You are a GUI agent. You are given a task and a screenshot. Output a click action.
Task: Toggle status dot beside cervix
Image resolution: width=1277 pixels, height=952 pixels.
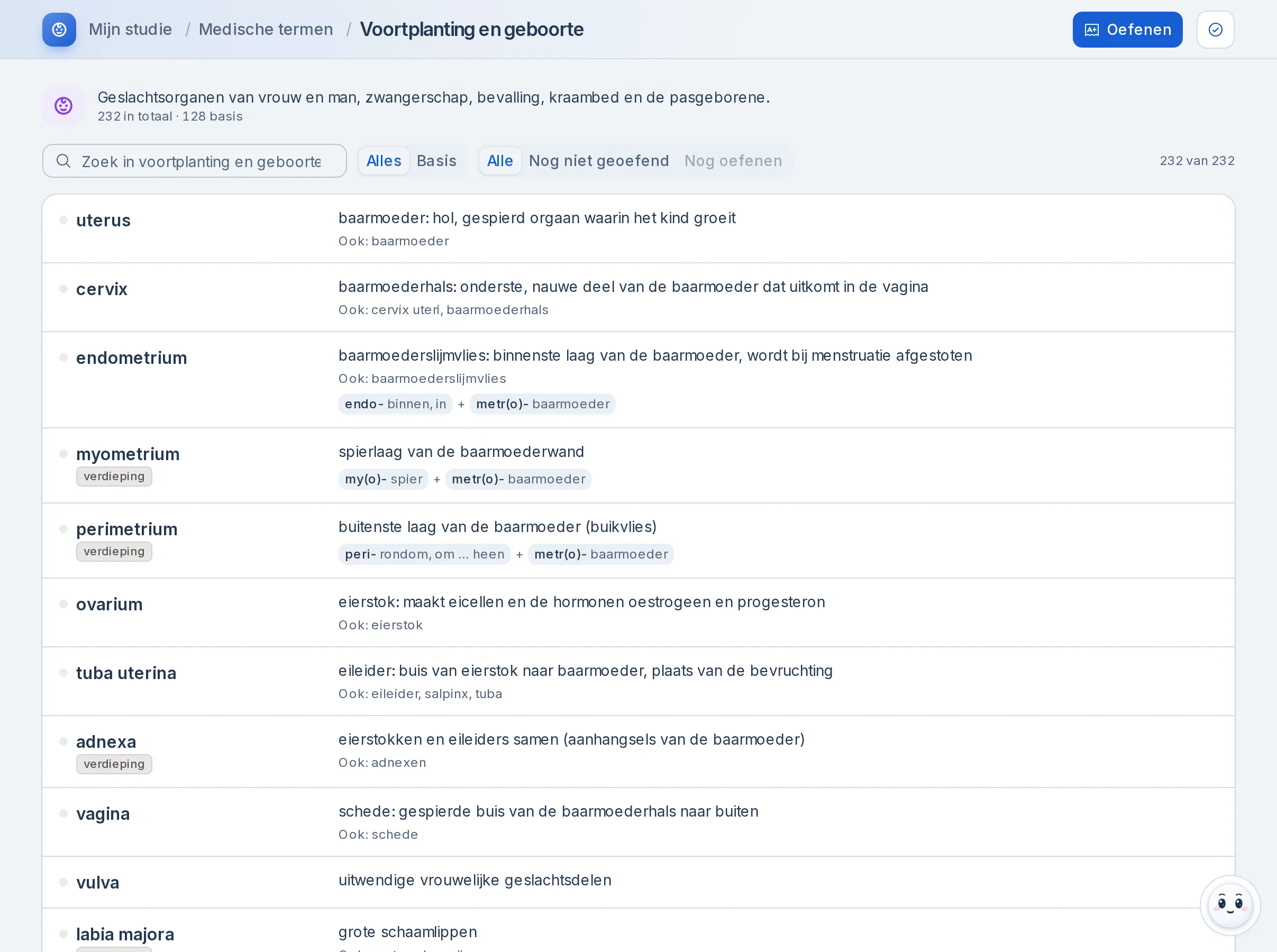click(x=63, y=289)
